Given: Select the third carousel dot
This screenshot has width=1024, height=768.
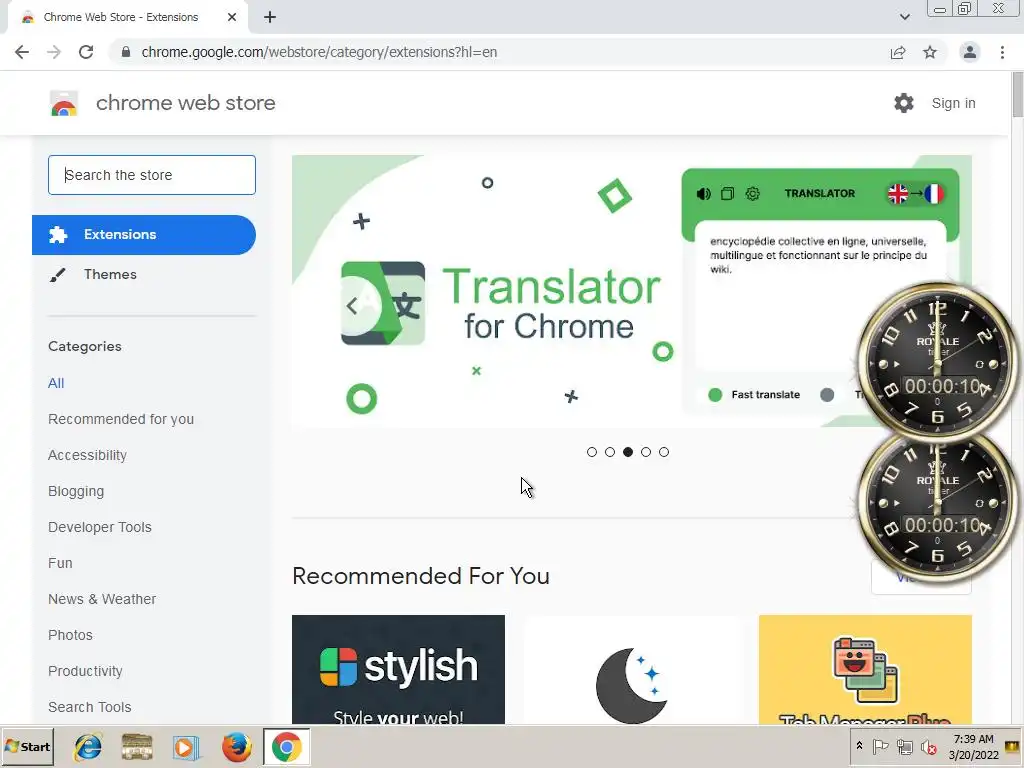Looking at the screenshot, I should point(628,452).
